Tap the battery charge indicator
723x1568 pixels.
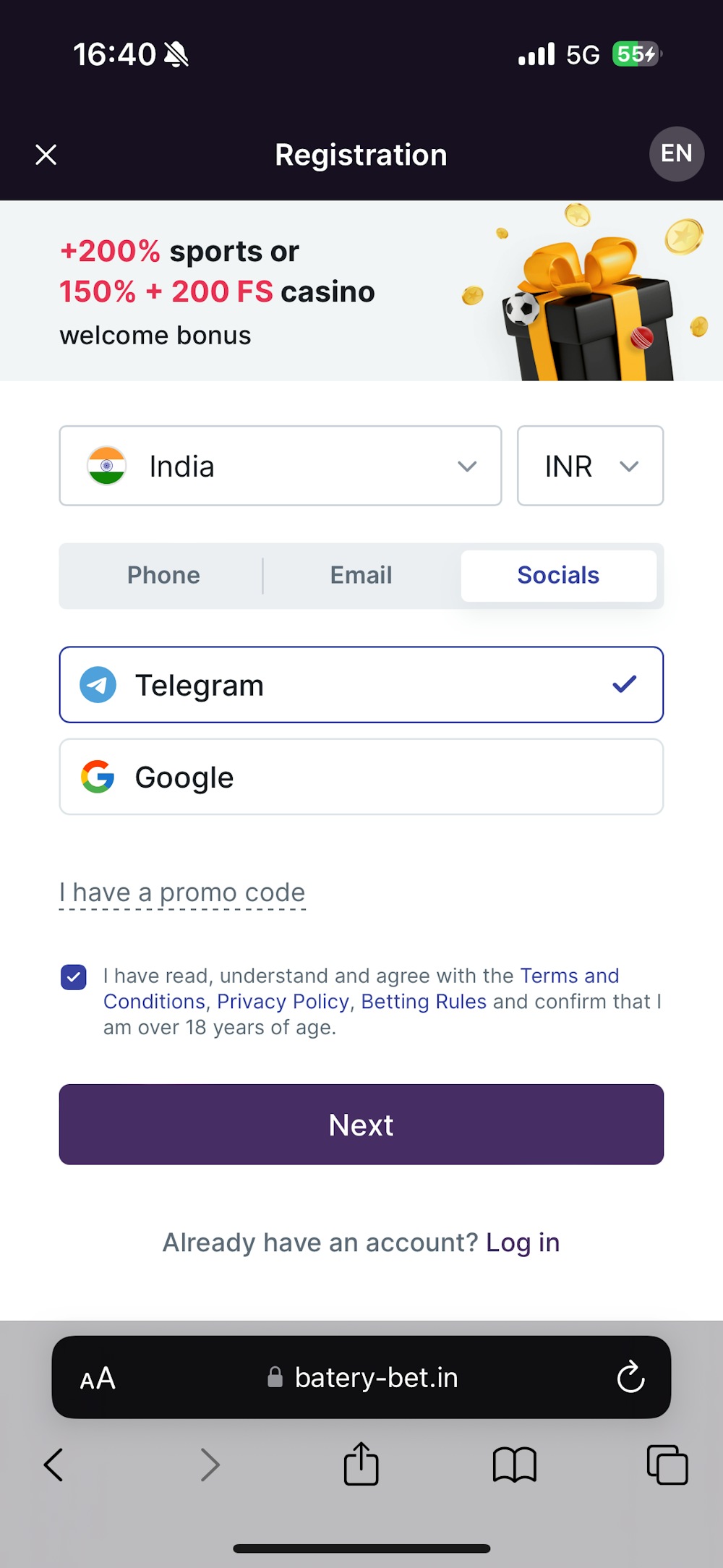point(635,54)
